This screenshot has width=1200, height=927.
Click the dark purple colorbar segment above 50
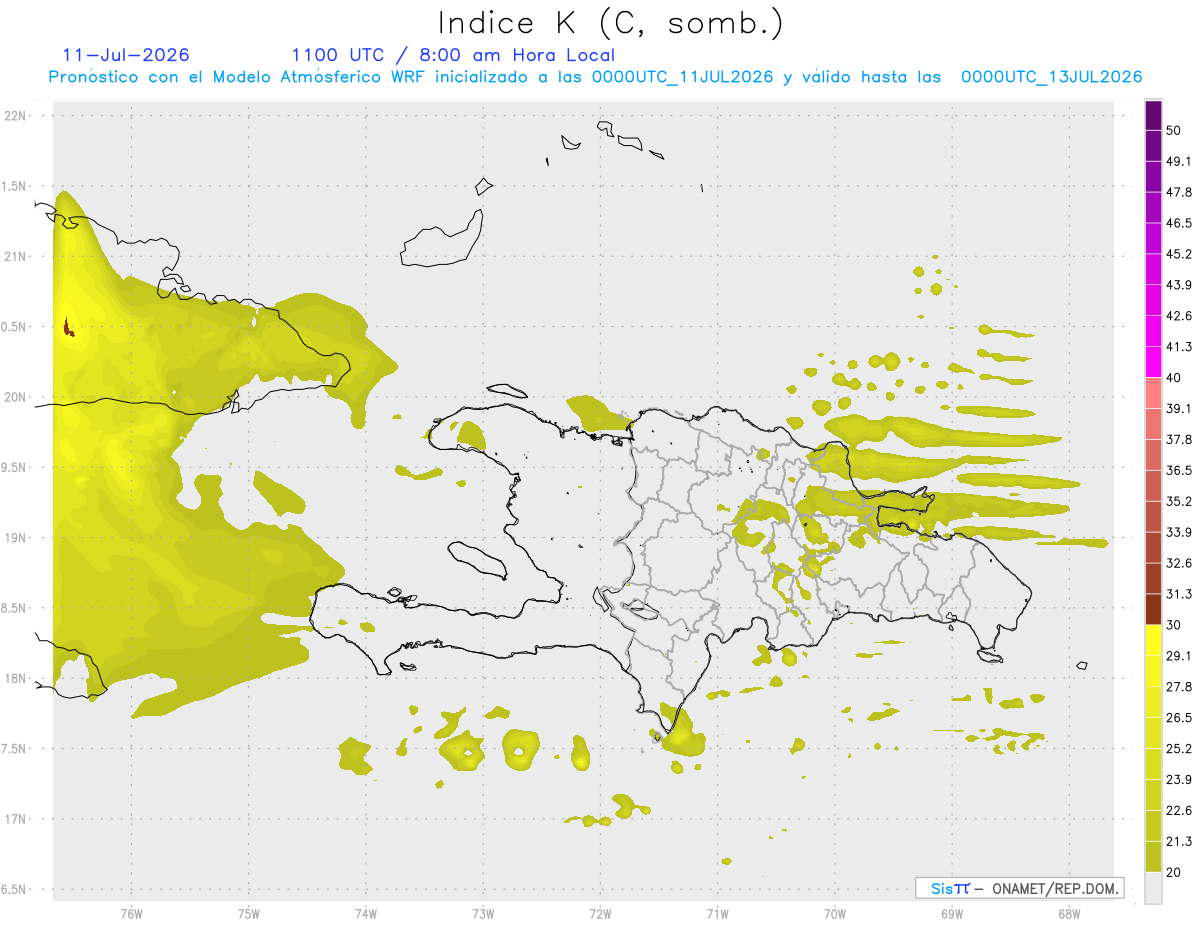pos(1153,115)
